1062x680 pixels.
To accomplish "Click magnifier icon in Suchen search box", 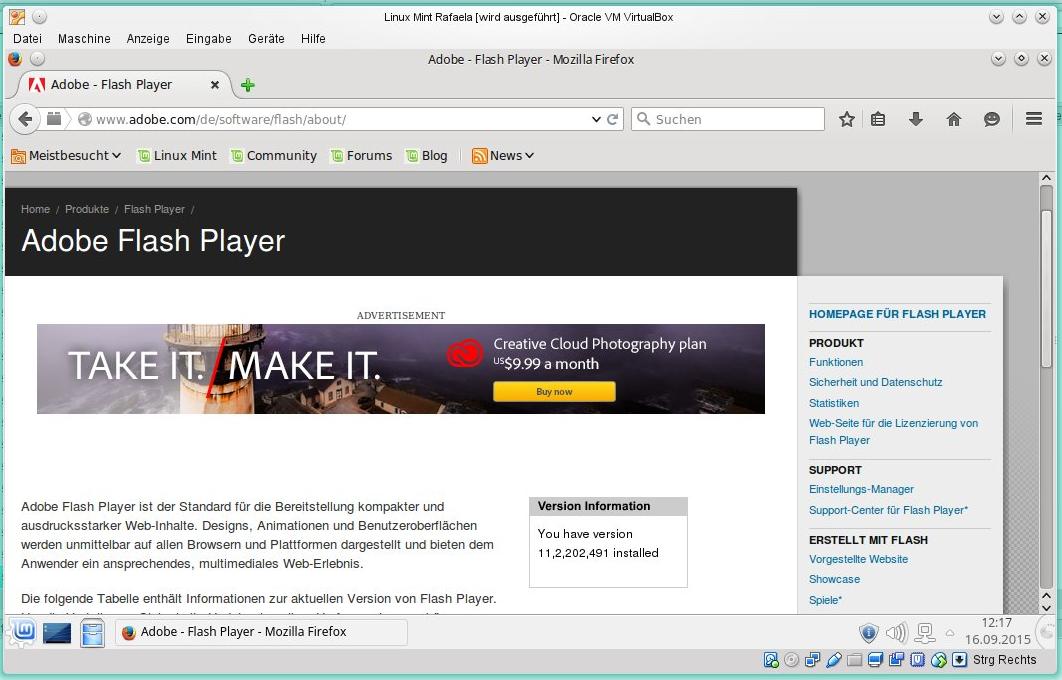I will 643,119.
